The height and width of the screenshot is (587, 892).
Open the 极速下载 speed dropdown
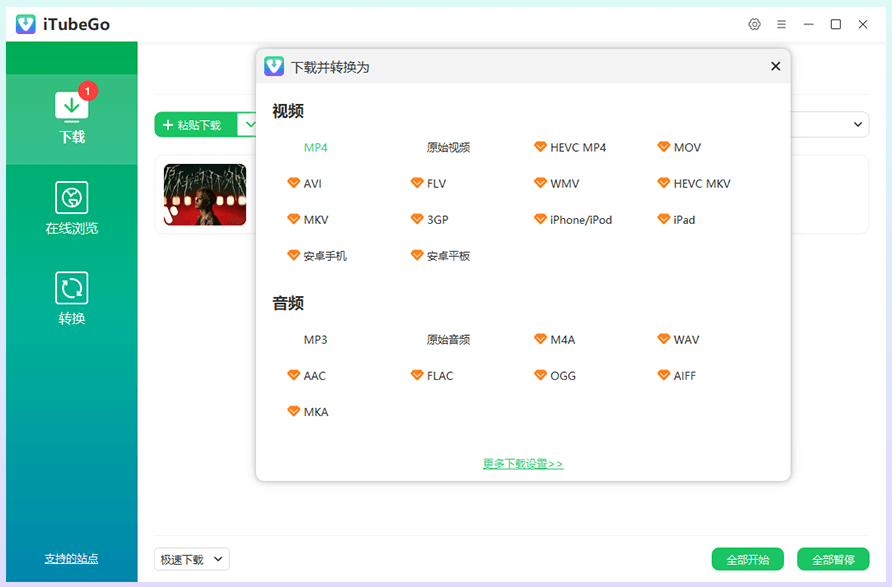192,559
